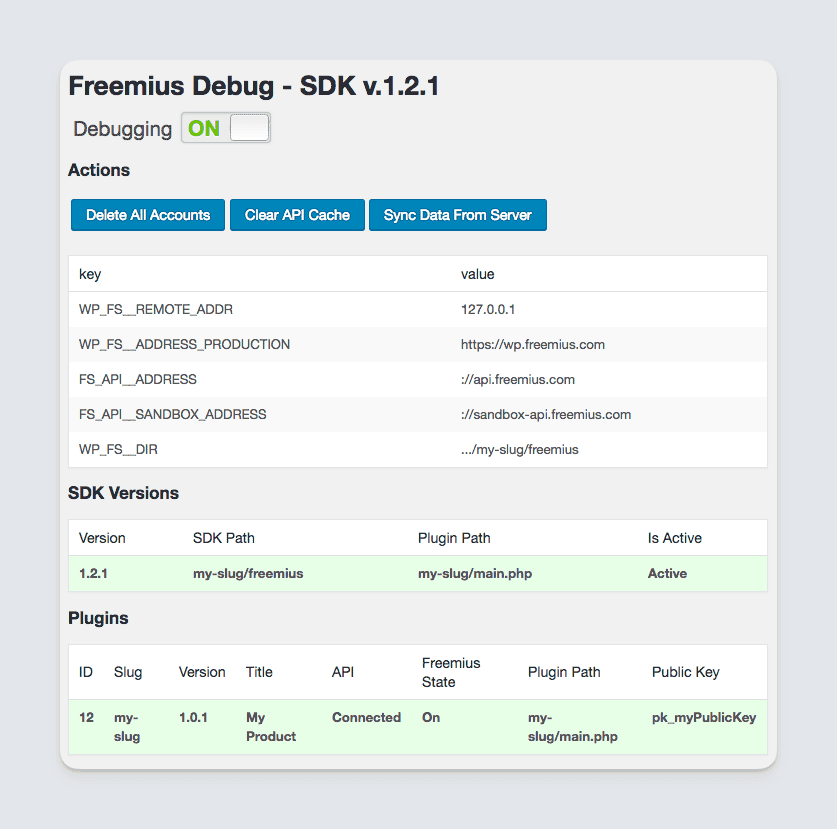
Task: Click the pk_myPublicKey cell
Action: (x=704, y=718)
